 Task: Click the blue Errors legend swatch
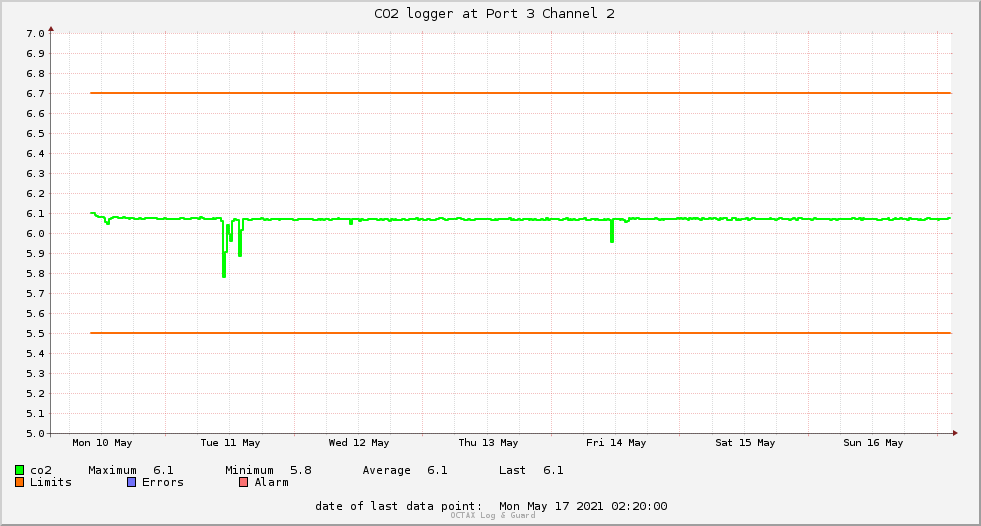point(131,482)
